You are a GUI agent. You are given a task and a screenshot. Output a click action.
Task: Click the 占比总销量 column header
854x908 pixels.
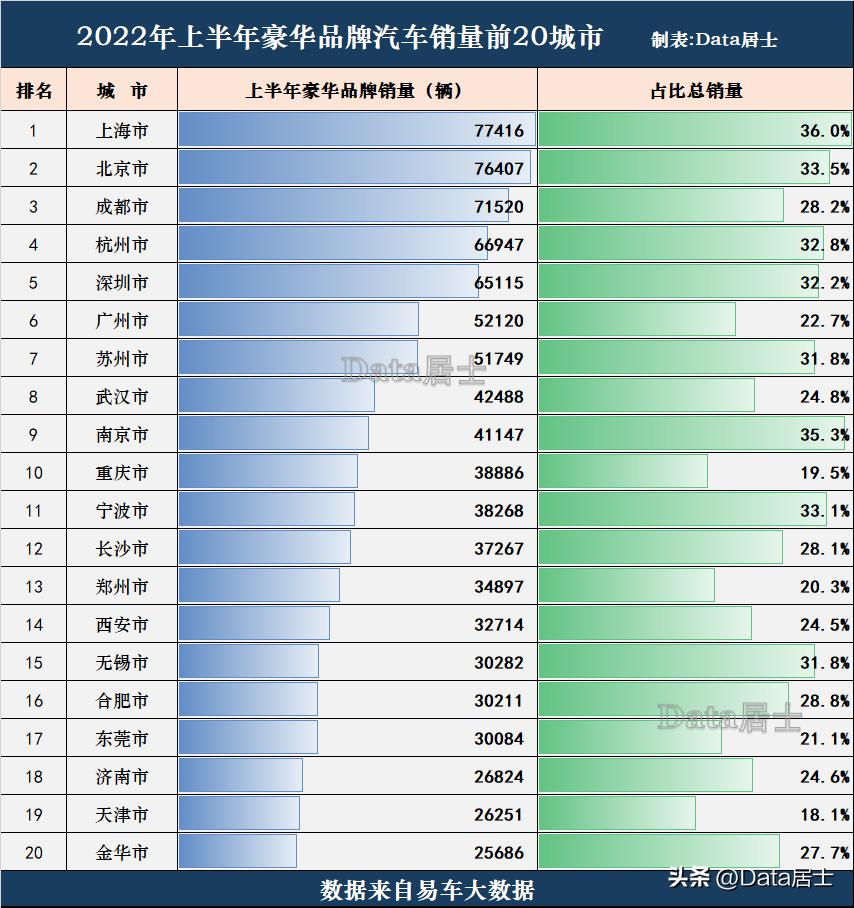tap(696, 89)
